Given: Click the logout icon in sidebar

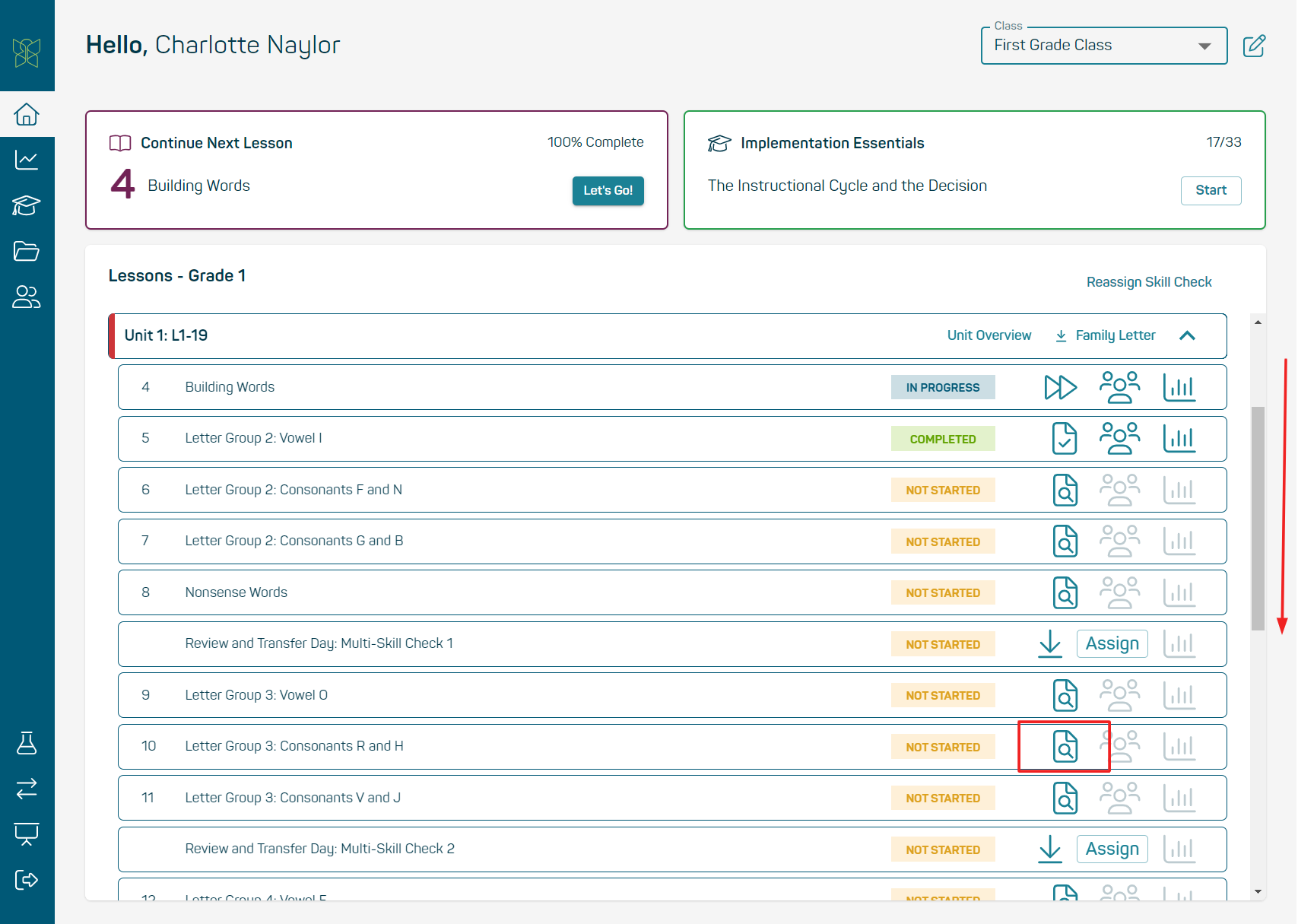Looking at the screenshot, I should tap(27, 880).
